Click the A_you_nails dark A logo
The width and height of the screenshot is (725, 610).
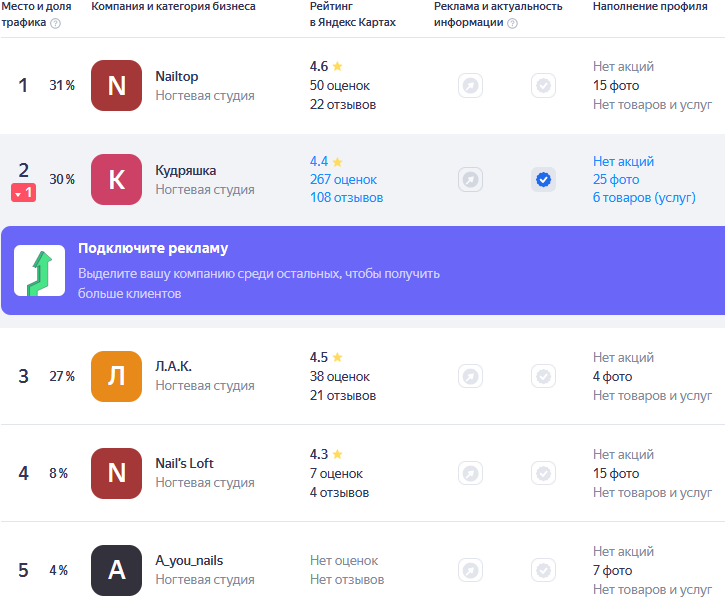(117, 571)
